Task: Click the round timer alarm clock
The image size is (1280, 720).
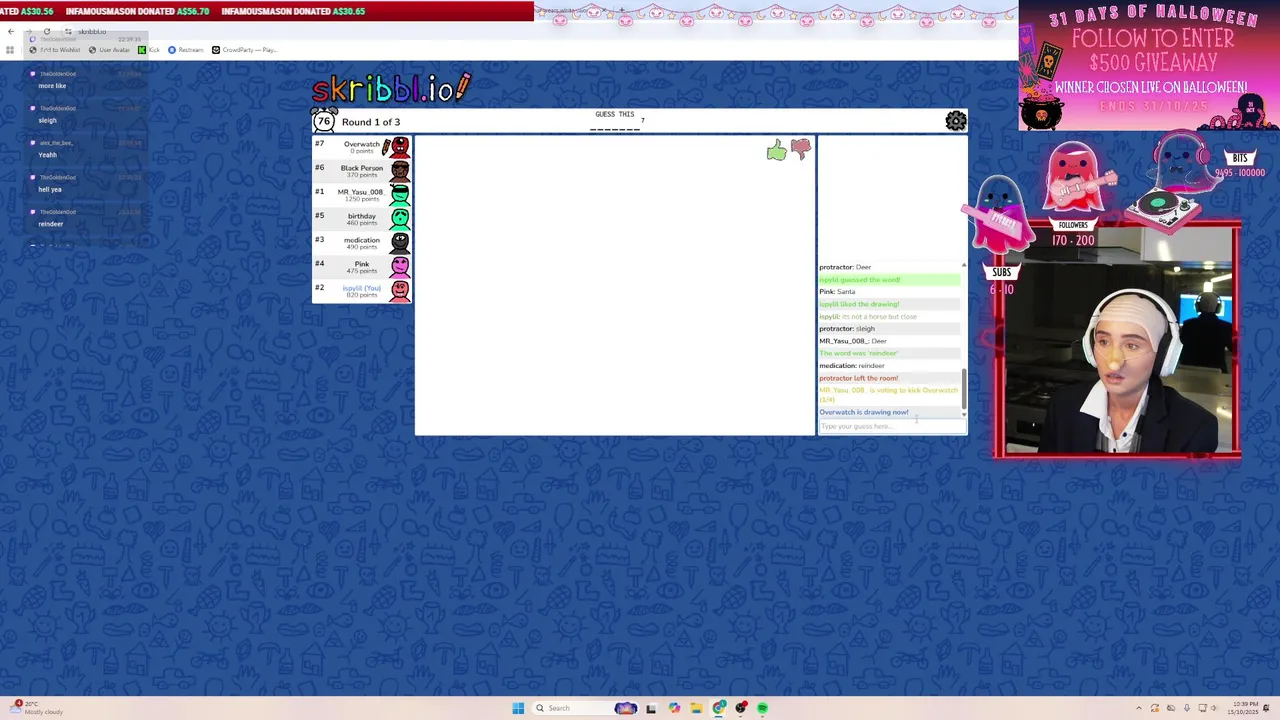Action: click(323, 122)
